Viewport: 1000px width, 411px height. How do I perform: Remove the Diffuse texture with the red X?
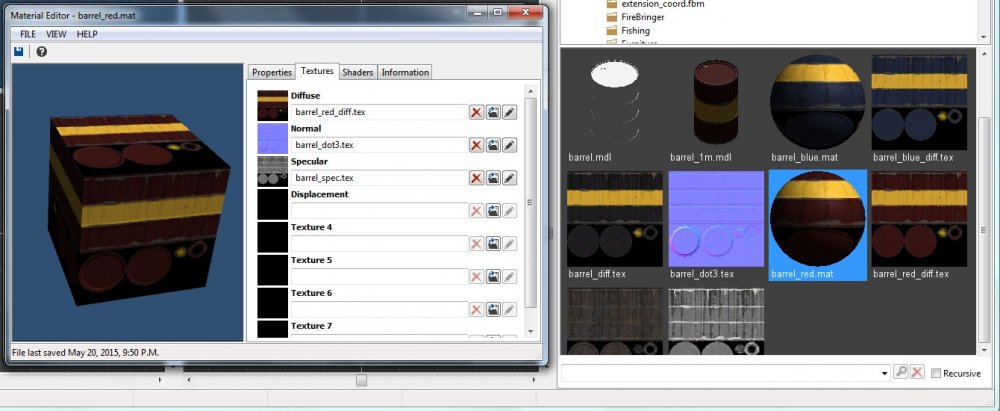tap(476, 112)
